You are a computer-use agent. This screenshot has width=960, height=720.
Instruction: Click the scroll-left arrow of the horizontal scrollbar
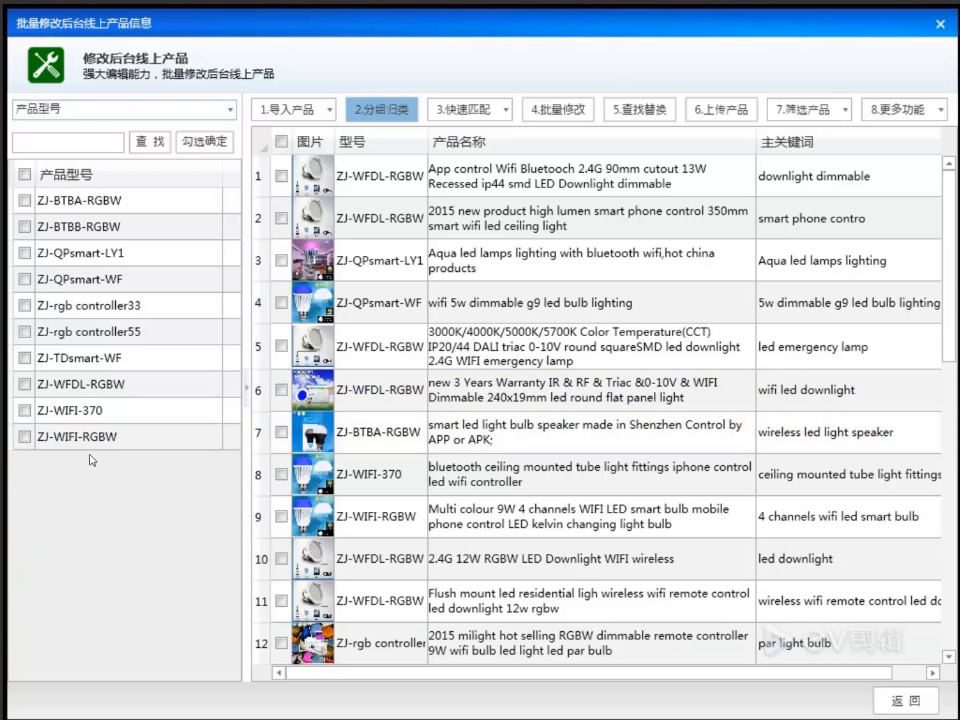279,673
